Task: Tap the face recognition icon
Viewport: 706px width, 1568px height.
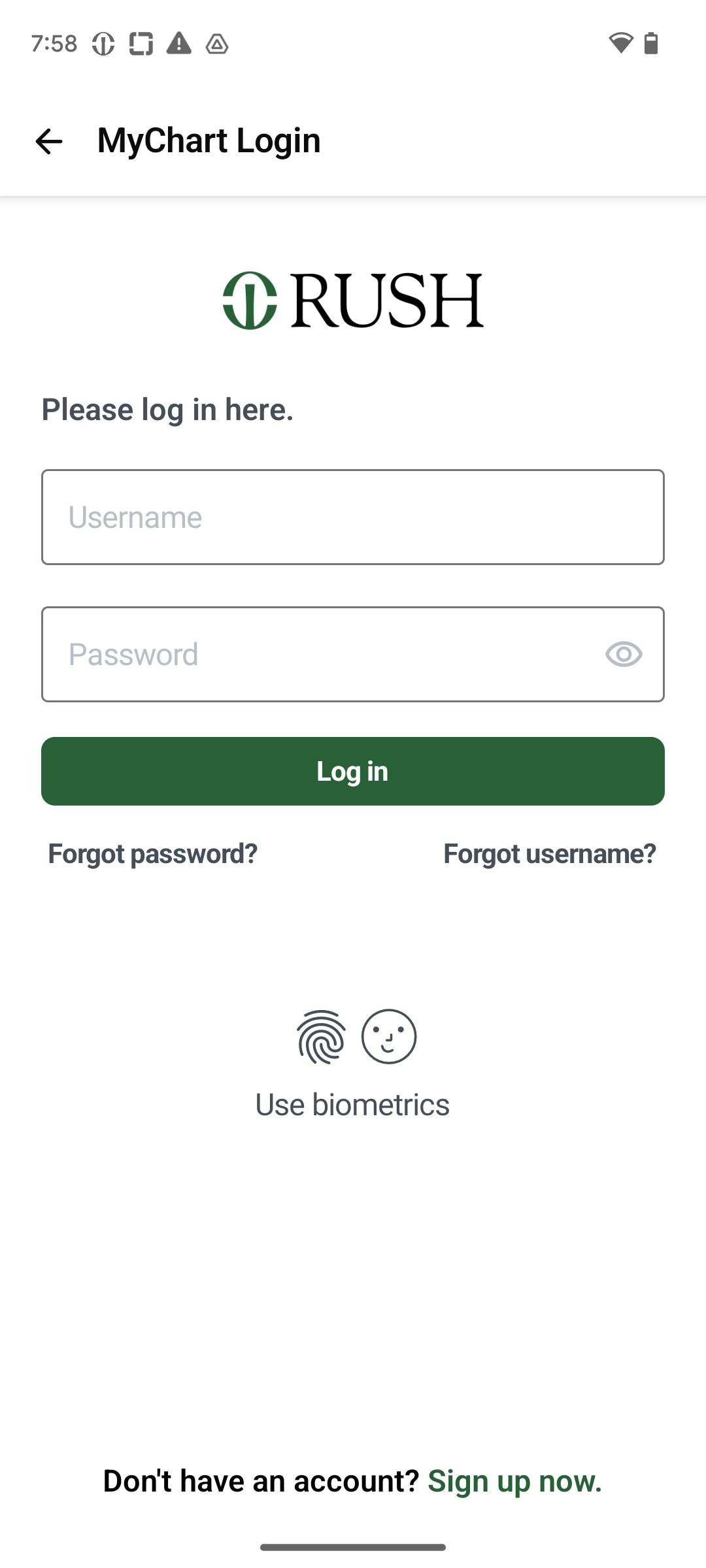Action: click(x=389, y=1037)
